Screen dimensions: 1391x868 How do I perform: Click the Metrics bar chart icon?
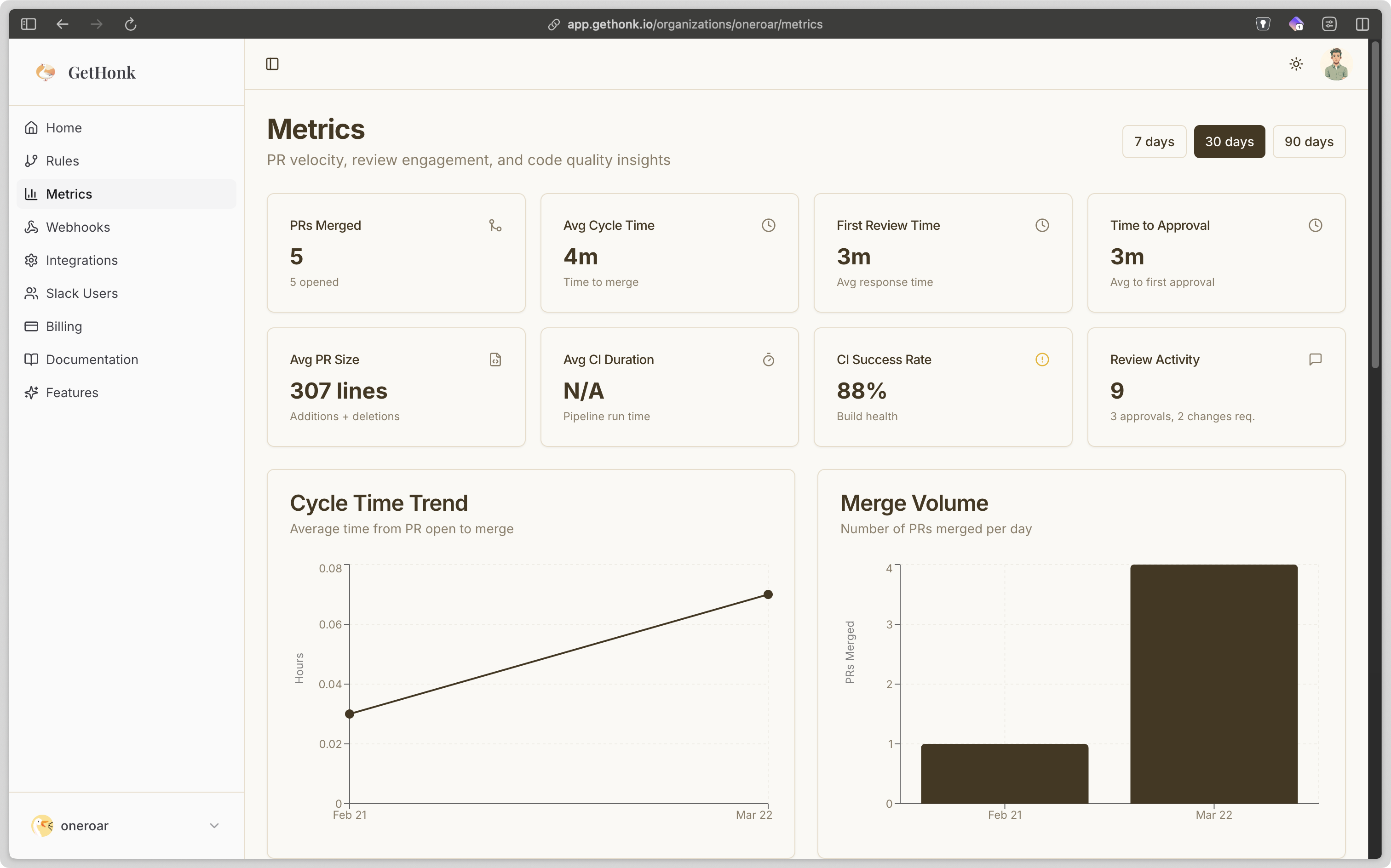click(x=31, y=194)
